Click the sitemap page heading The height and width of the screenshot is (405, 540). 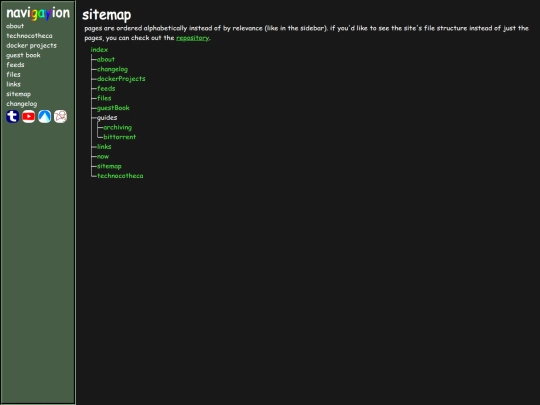click(x=107, y=15)
